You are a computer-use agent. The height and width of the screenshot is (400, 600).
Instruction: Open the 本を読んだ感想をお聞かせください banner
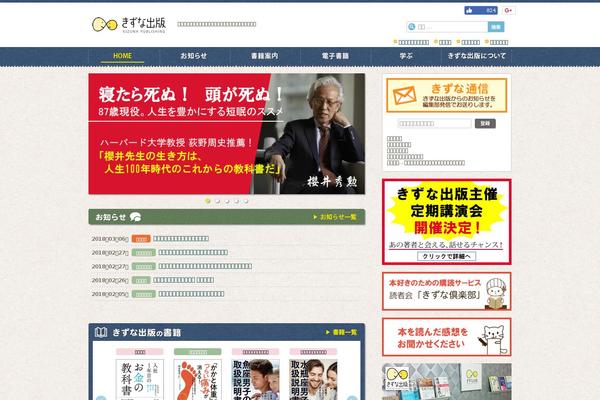447,337
